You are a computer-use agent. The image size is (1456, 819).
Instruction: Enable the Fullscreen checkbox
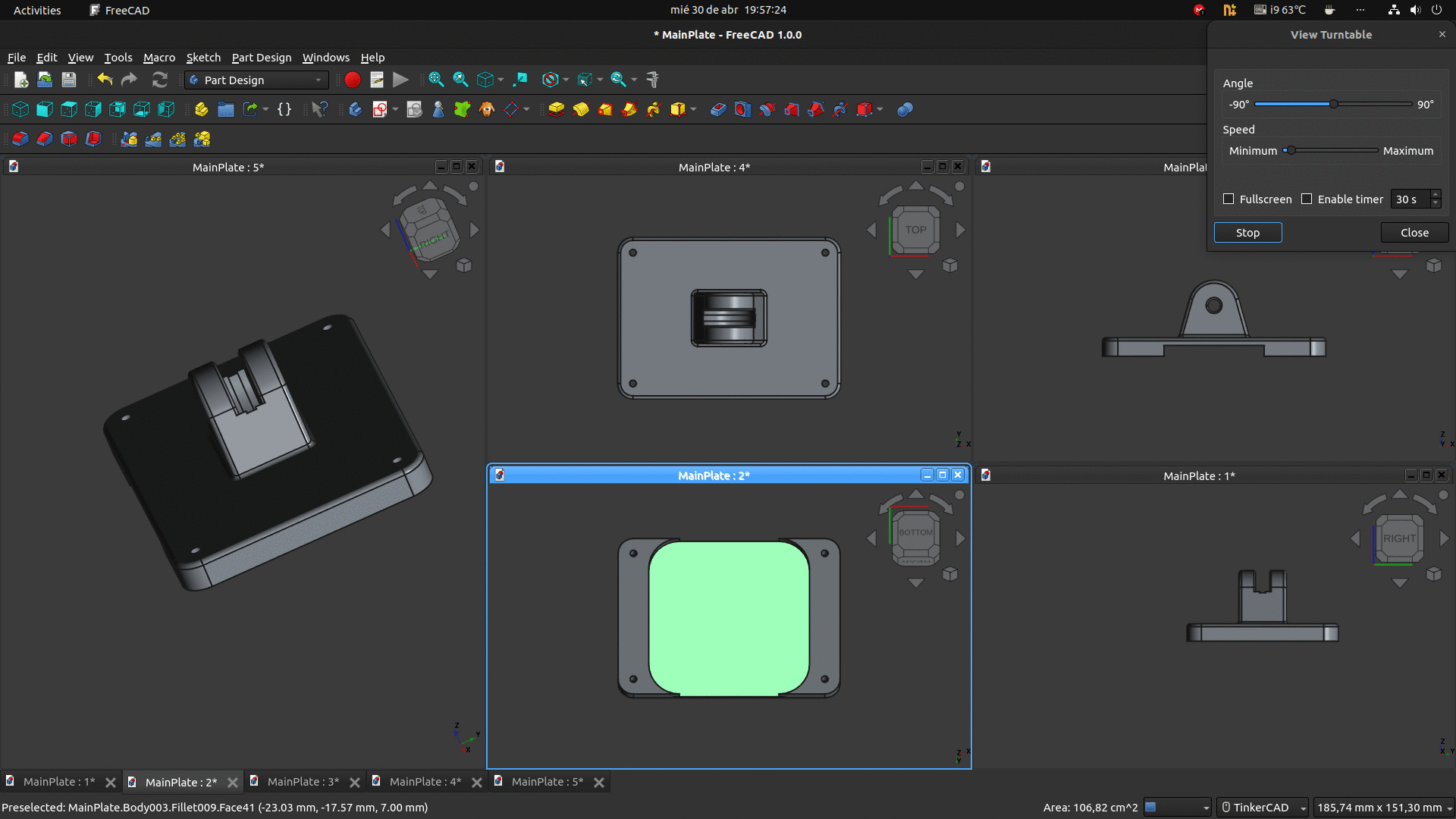tap(1228, 199)
